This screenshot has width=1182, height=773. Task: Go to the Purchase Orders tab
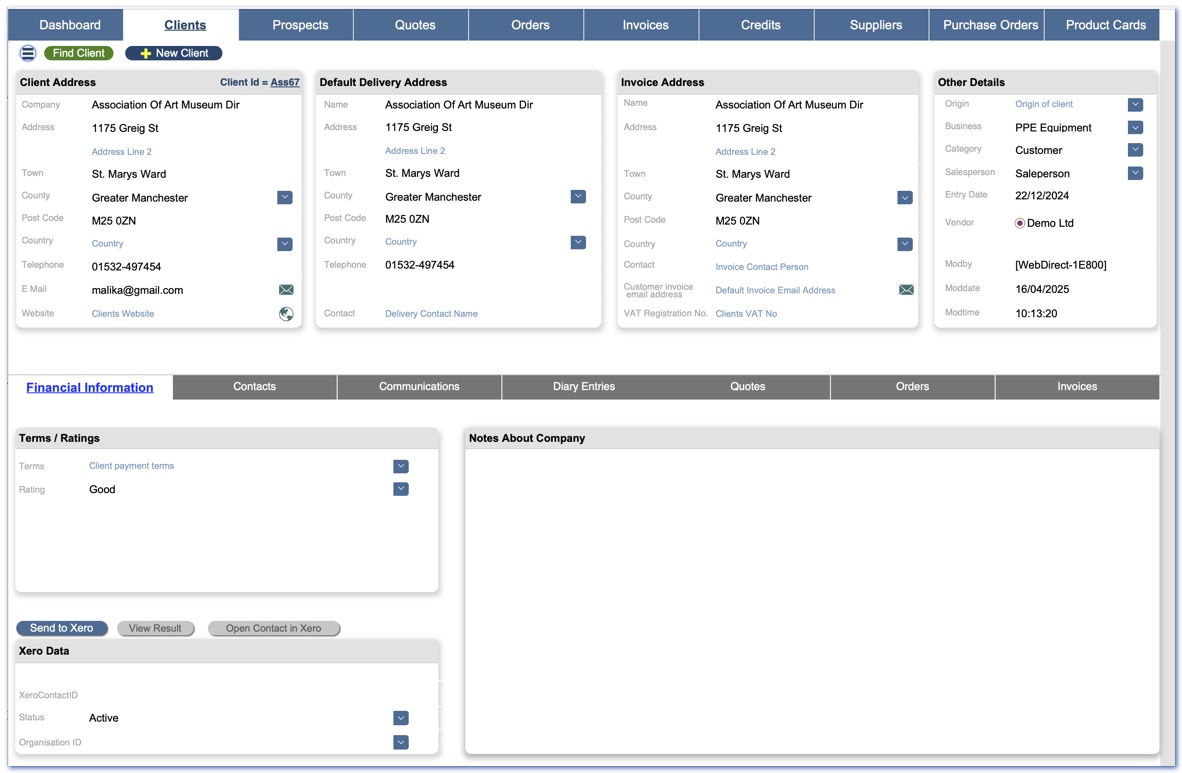tap(990, 25)
